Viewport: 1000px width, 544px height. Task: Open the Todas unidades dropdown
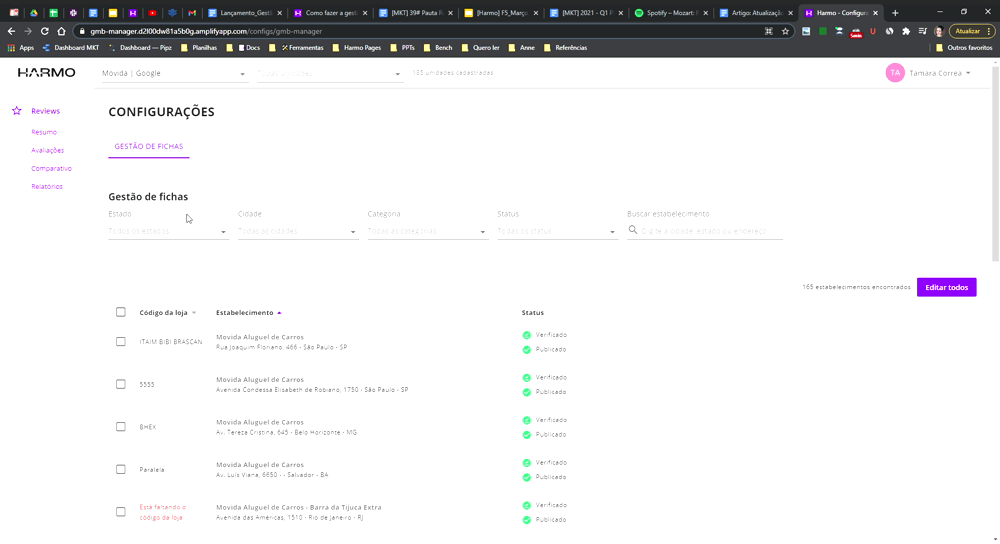[330, 73]
